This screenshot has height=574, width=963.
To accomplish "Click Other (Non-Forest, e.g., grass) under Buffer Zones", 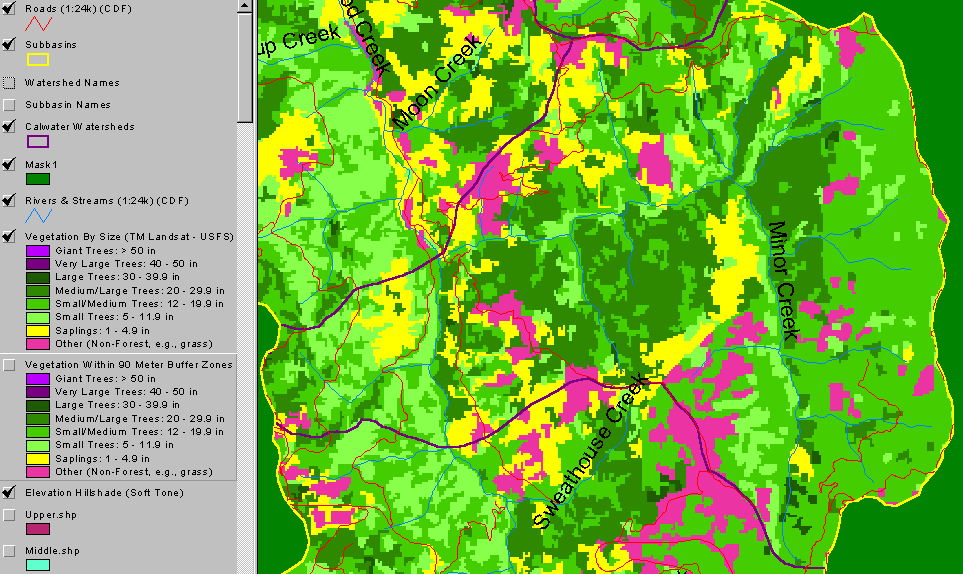I will coord(134,472).
